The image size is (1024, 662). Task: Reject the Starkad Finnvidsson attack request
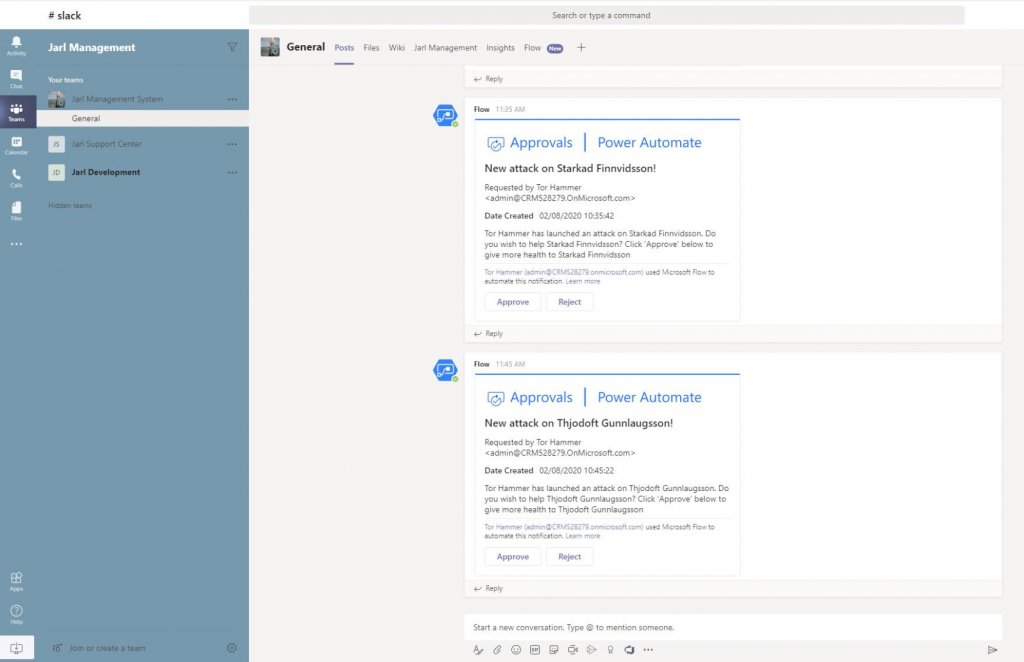point(569,302)
